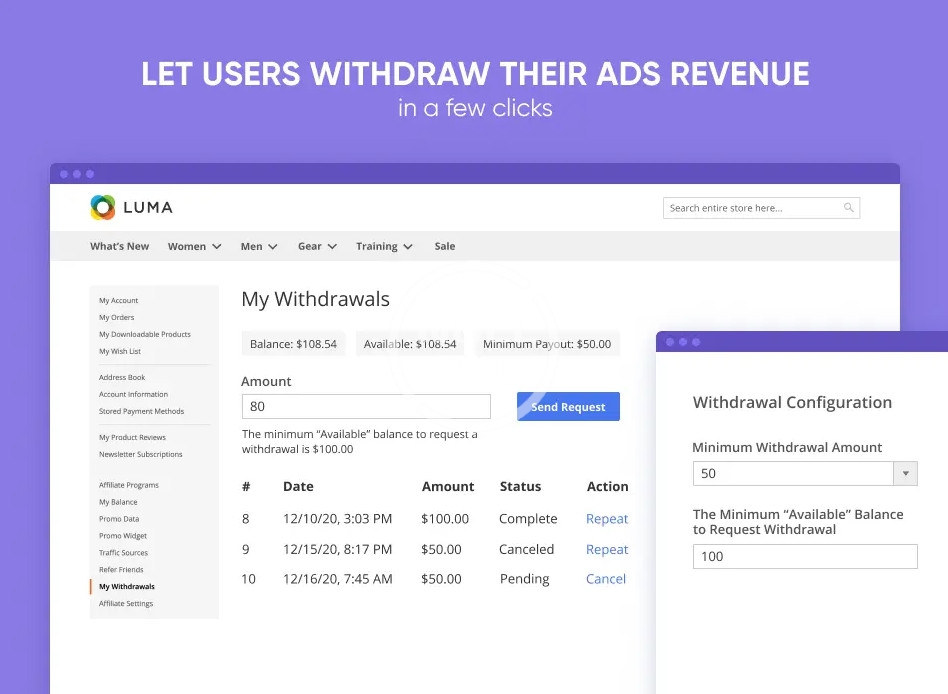Go to the Sale menu item
The height and width of the screenshot is (694, 948).
445,246
